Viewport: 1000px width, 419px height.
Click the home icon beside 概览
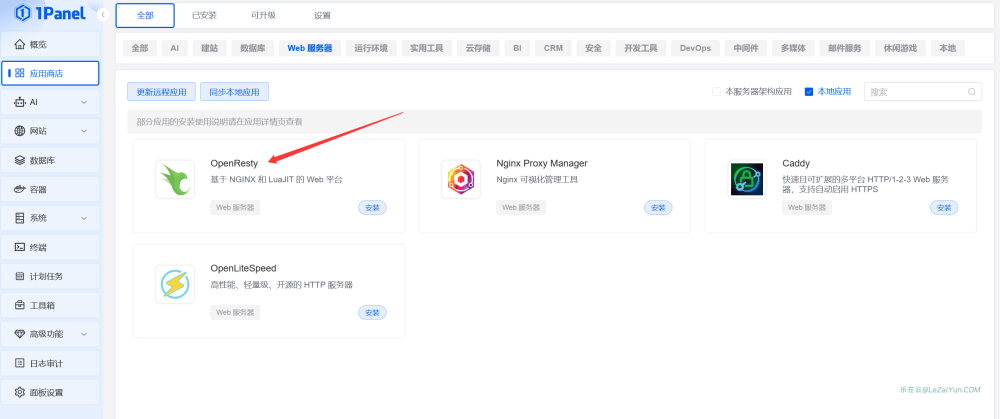[19, 45]
